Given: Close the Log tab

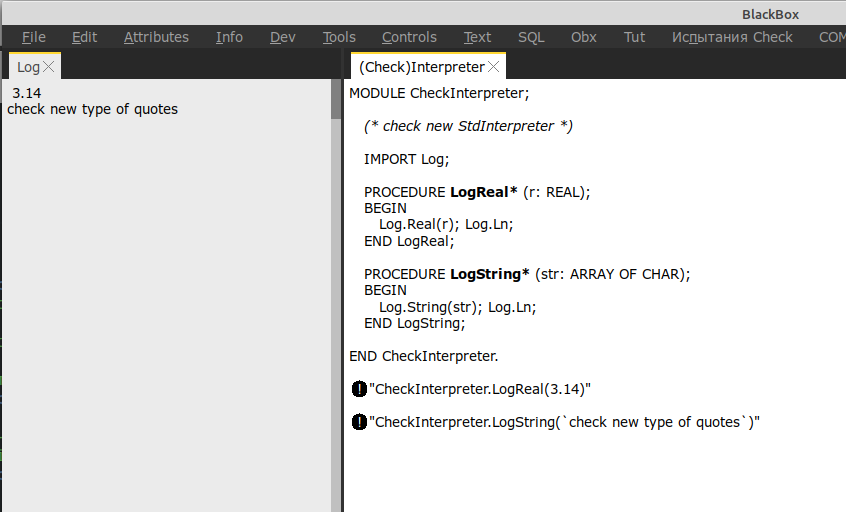Looking at the screenshot, I should click(x=49, y=67).
